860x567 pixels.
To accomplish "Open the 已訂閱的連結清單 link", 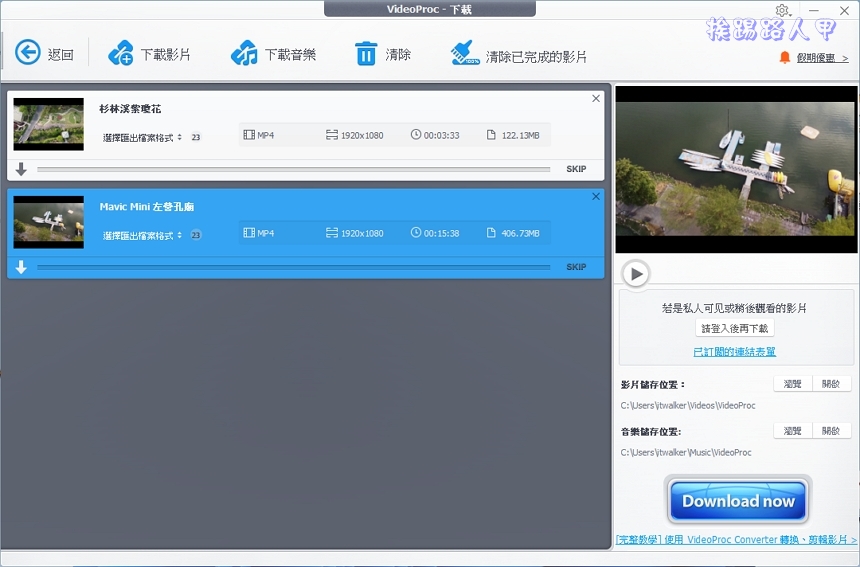I will [734, 352].
